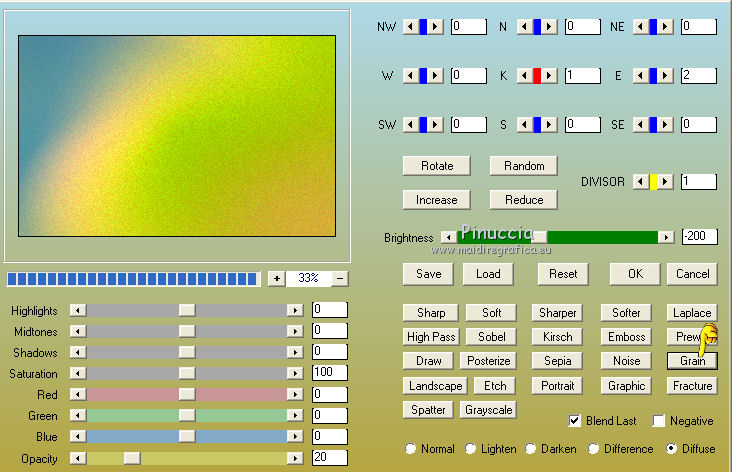Decrease the NW value with left arrow

pyautogui.click(x=411, y=27)
